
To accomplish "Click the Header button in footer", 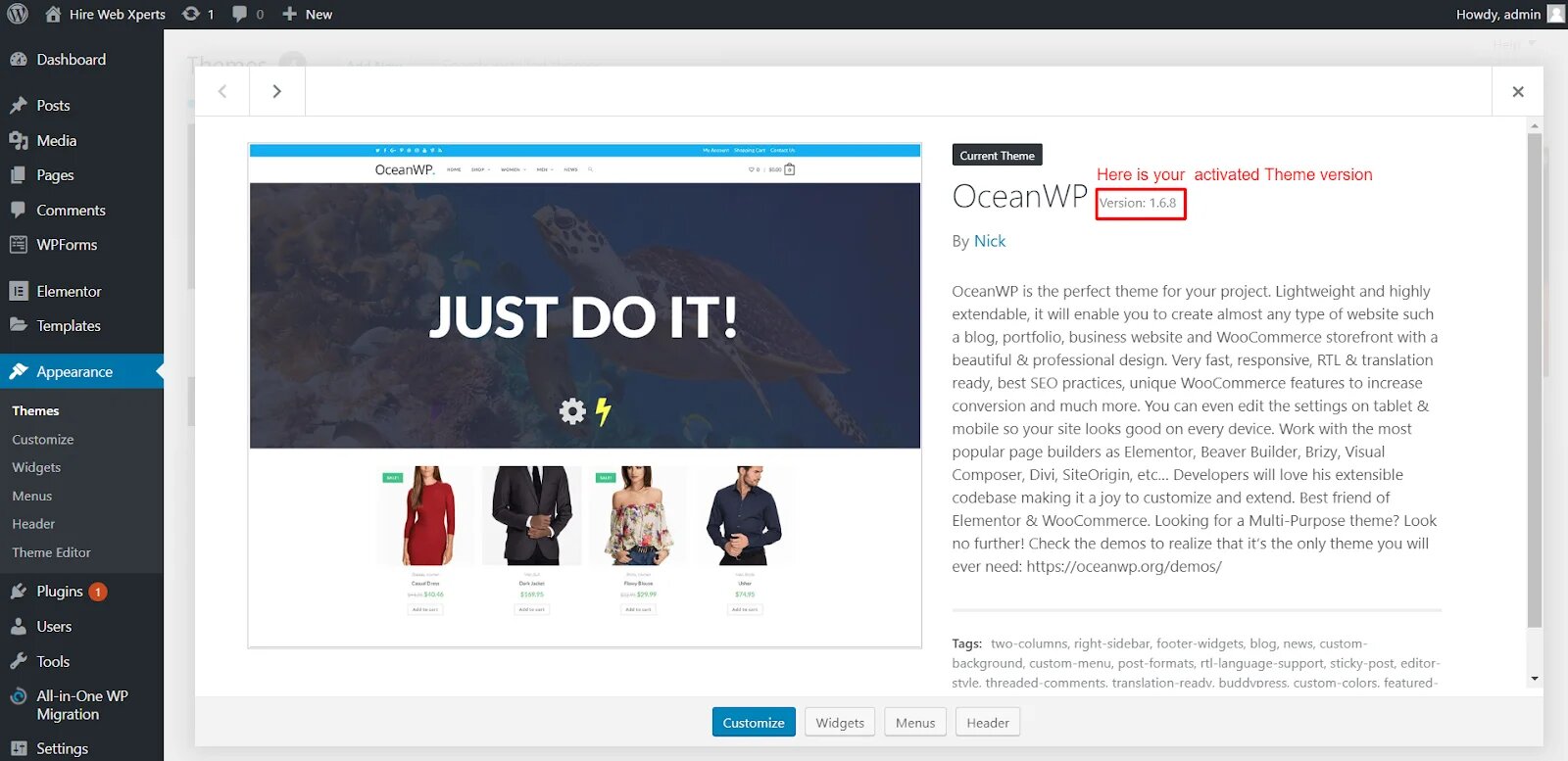I will (988, 722).
